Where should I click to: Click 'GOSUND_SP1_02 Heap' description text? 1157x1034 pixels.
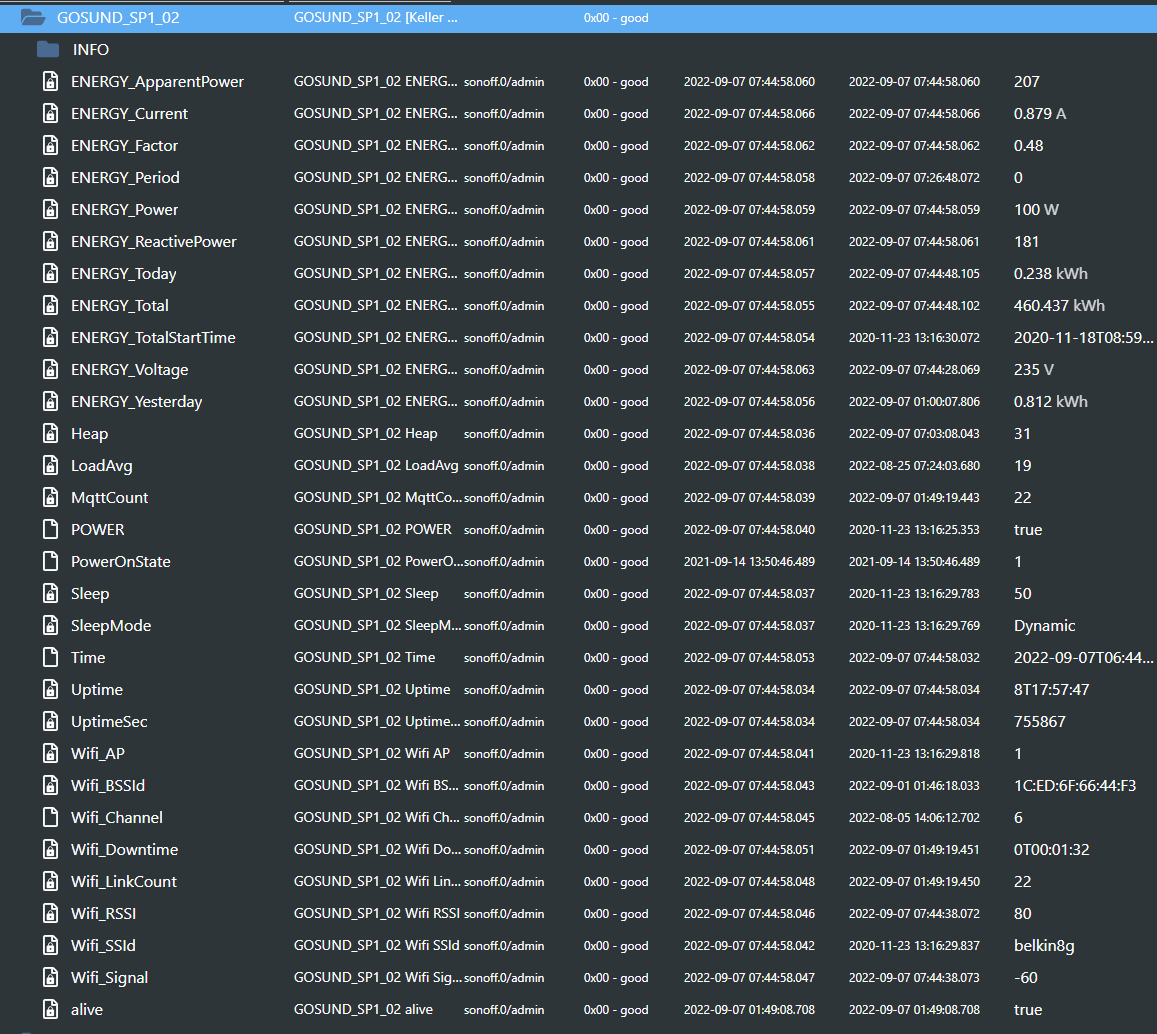point(365,433)
